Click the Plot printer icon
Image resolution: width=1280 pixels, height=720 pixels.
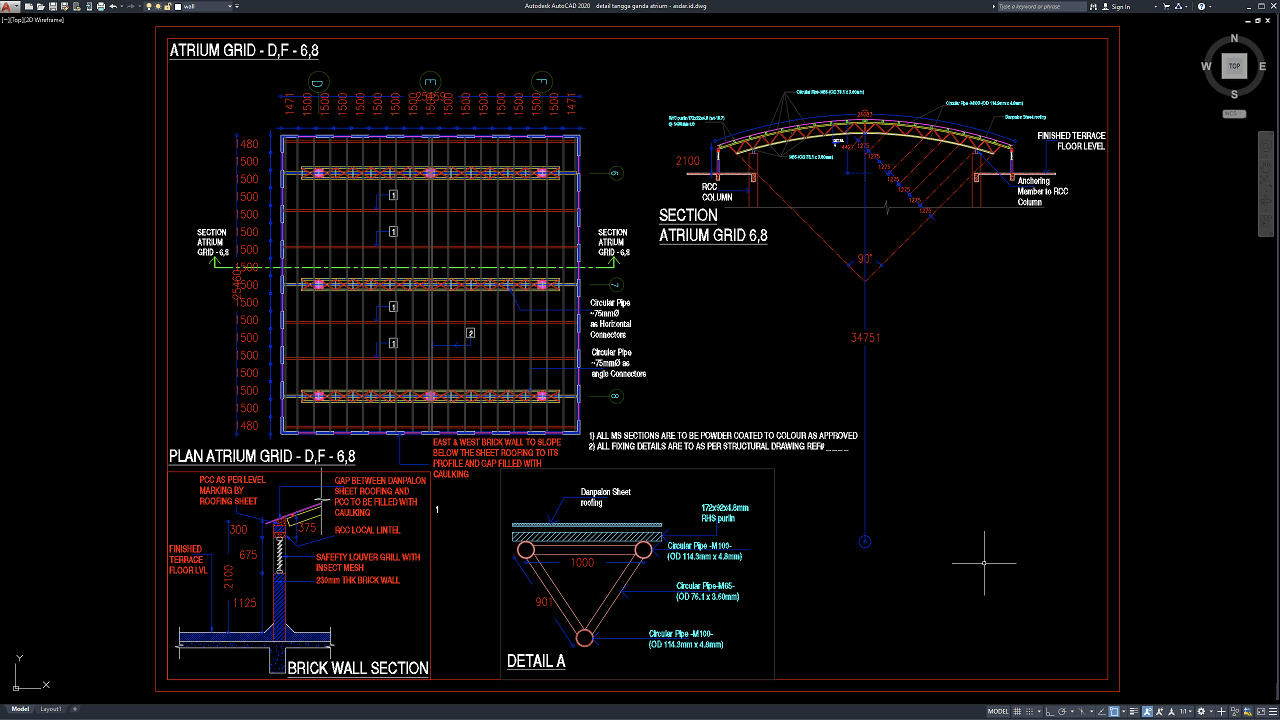(100, 6)
